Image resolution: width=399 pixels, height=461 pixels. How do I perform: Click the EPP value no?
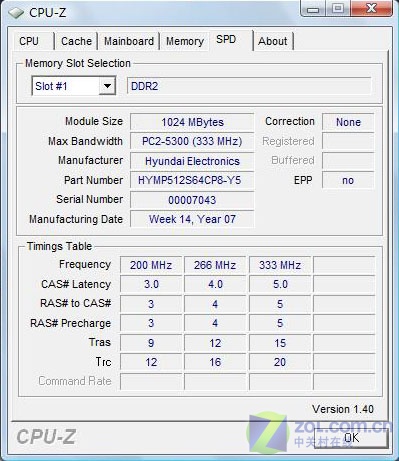point(348,180)
